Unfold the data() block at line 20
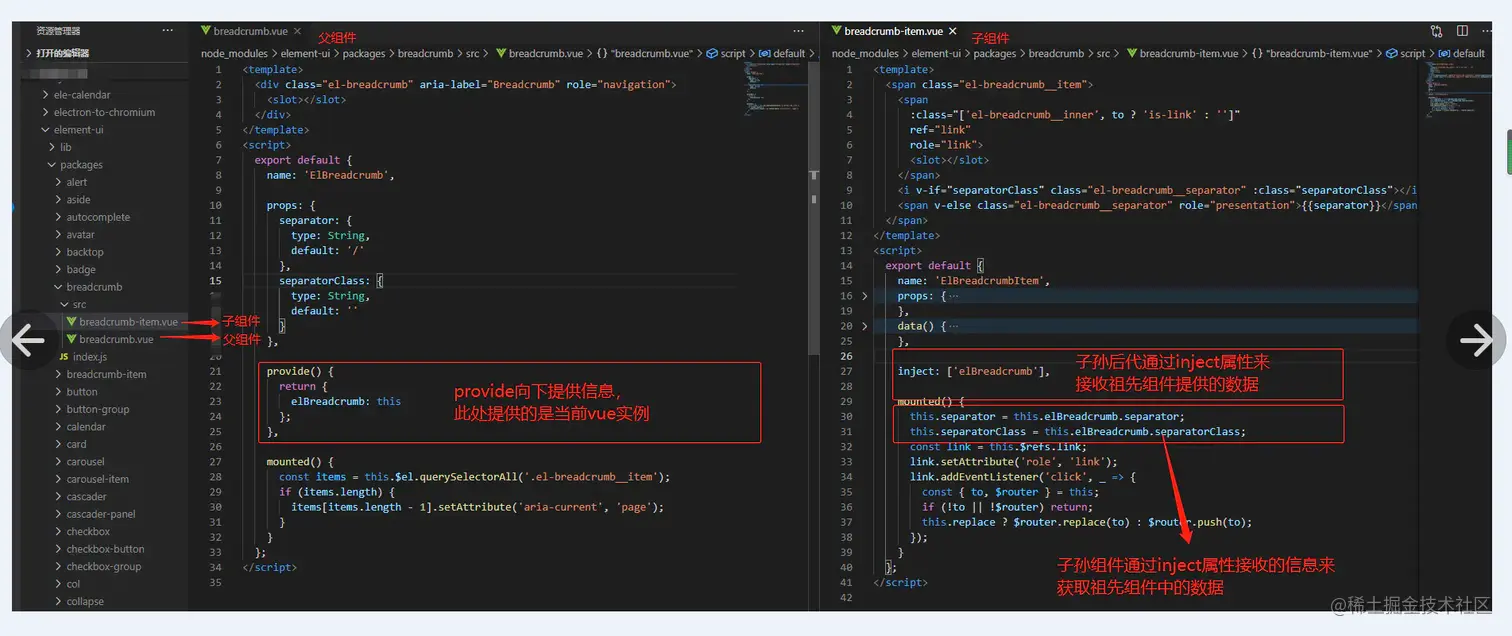This screenshot has width=1512, height=636. point(865,326)
